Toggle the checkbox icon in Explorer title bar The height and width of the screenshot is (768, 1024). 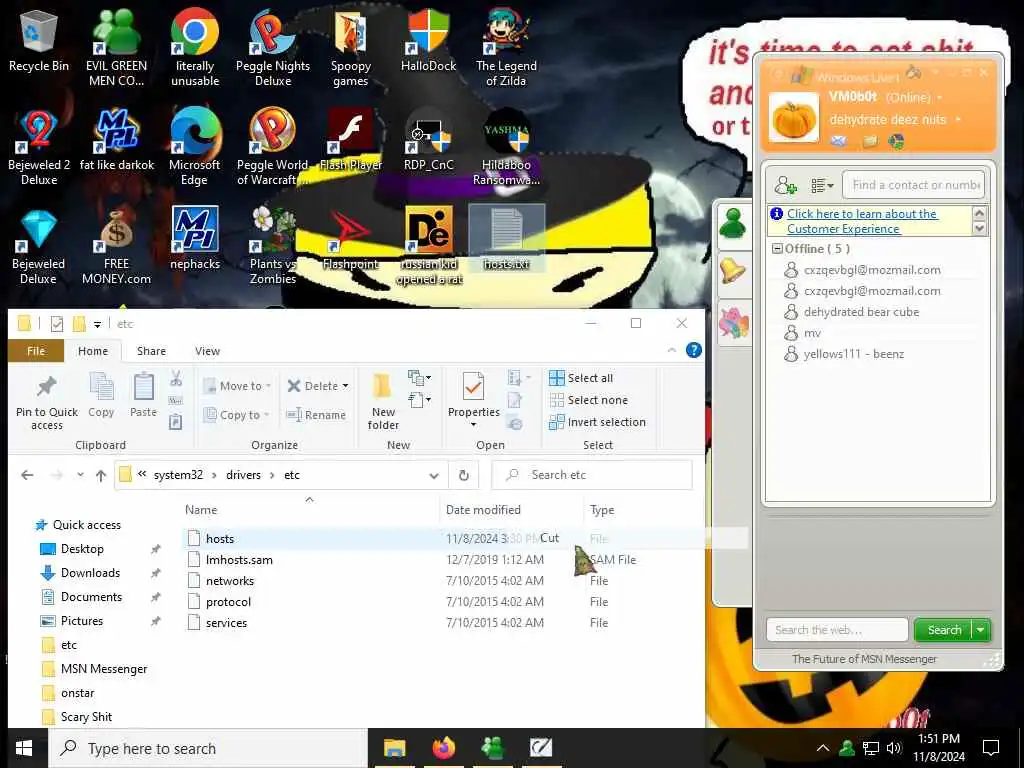click(x=57, y=323)
